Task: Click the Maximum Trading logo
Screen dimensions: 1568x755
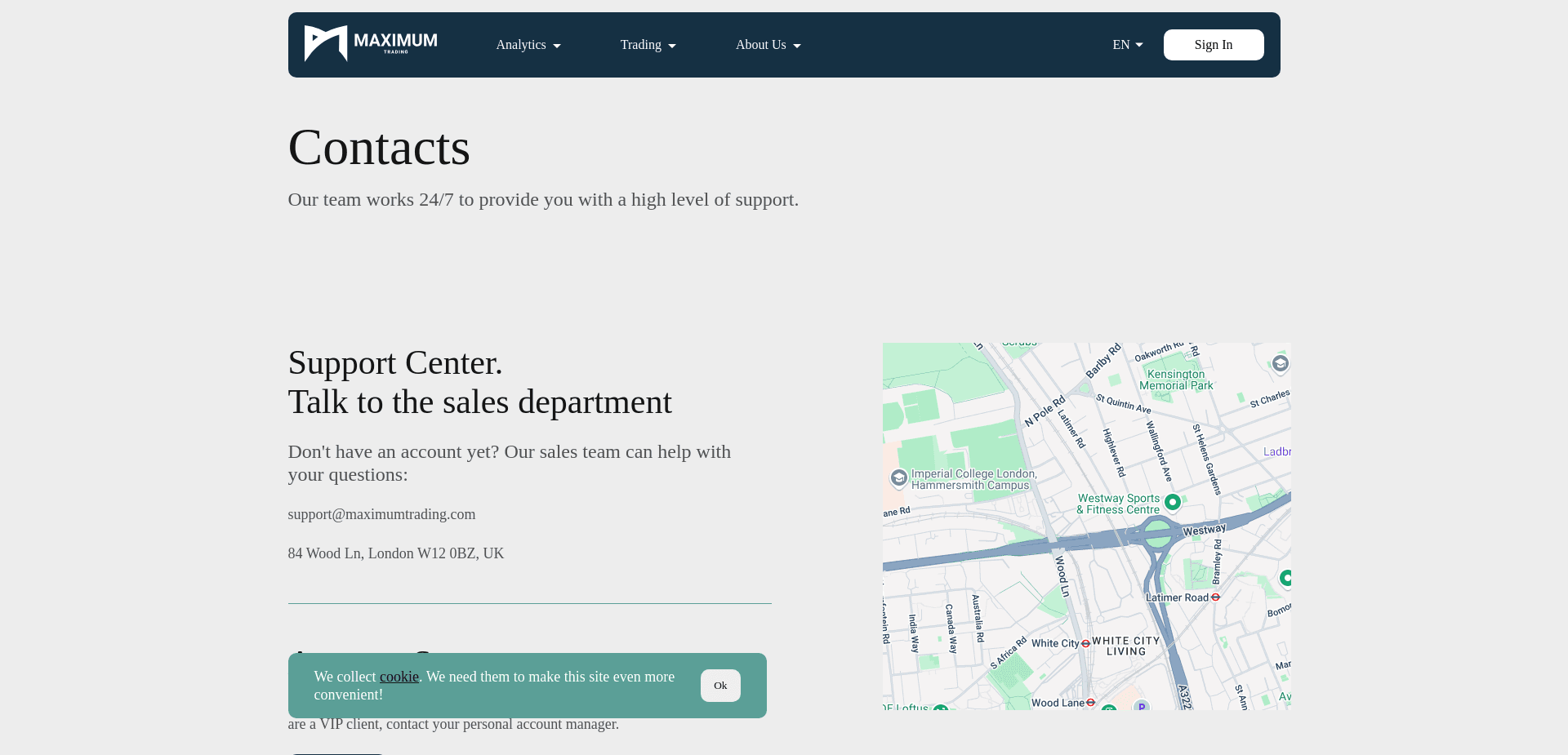Action: coord(371,44)
